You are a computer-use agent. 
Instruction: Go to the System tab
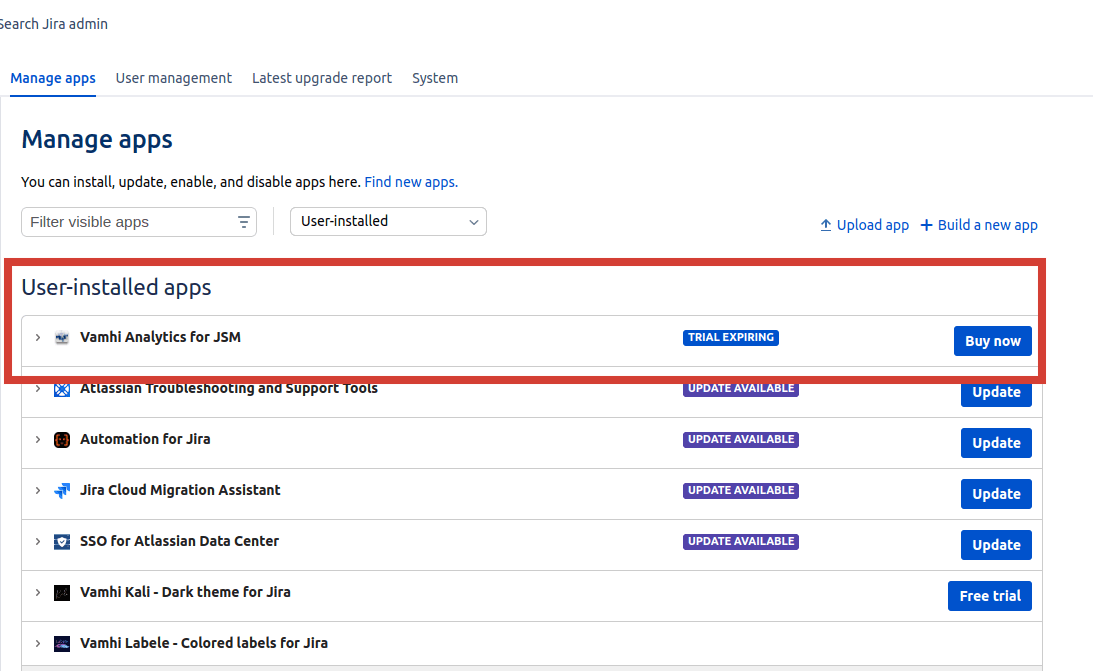pyautogui.click(x=435, y=78)
